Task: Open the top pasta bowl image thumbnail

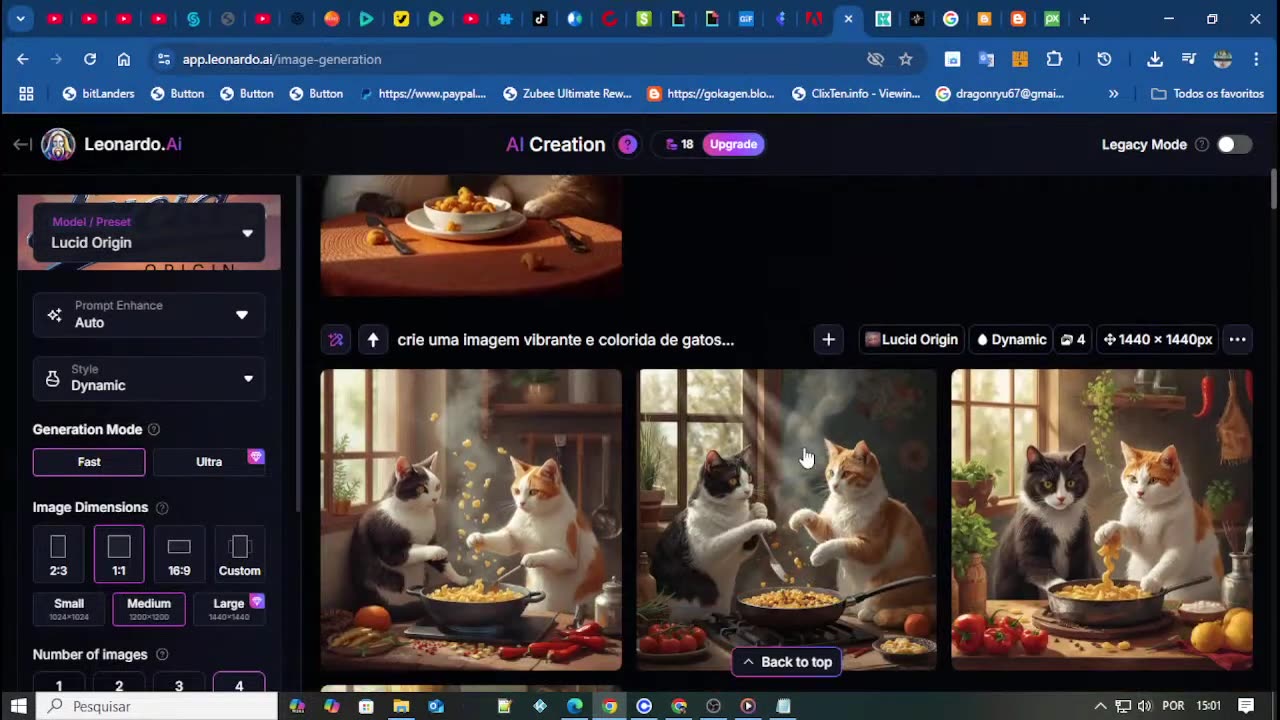Action: [x=471, y=236]
